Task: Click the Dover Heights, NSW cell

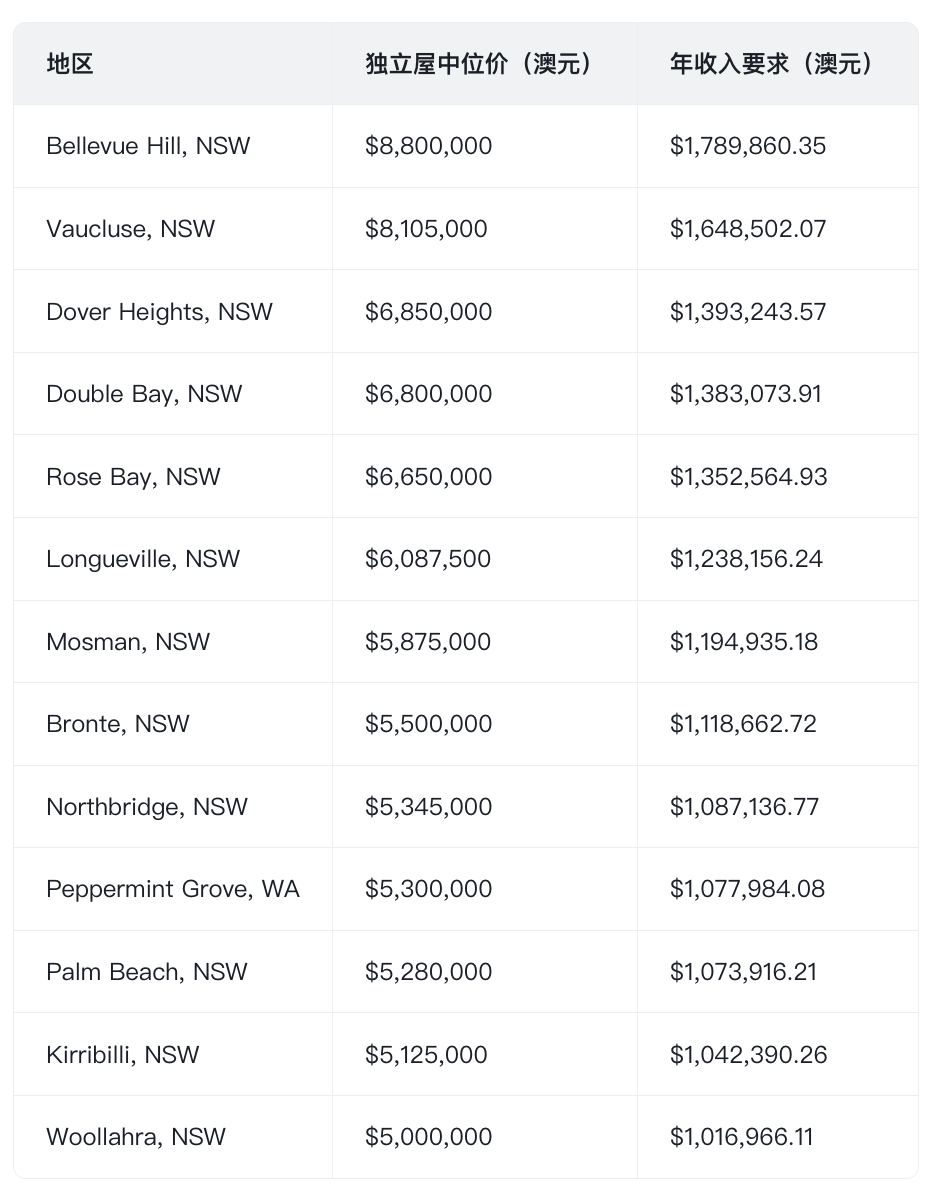Action: point(159,312)
